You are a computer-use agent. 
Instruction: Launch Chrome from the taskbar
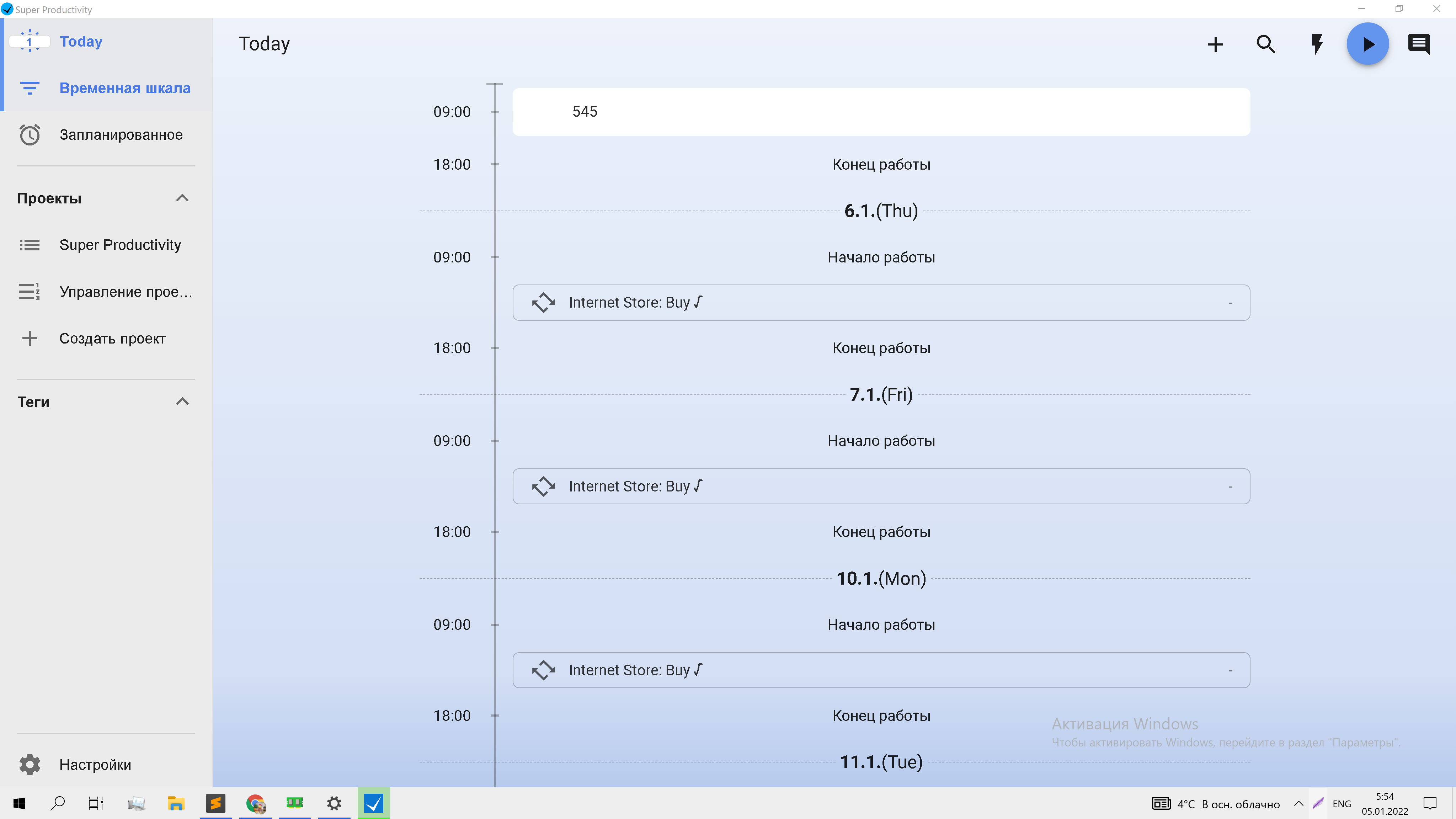255,803
